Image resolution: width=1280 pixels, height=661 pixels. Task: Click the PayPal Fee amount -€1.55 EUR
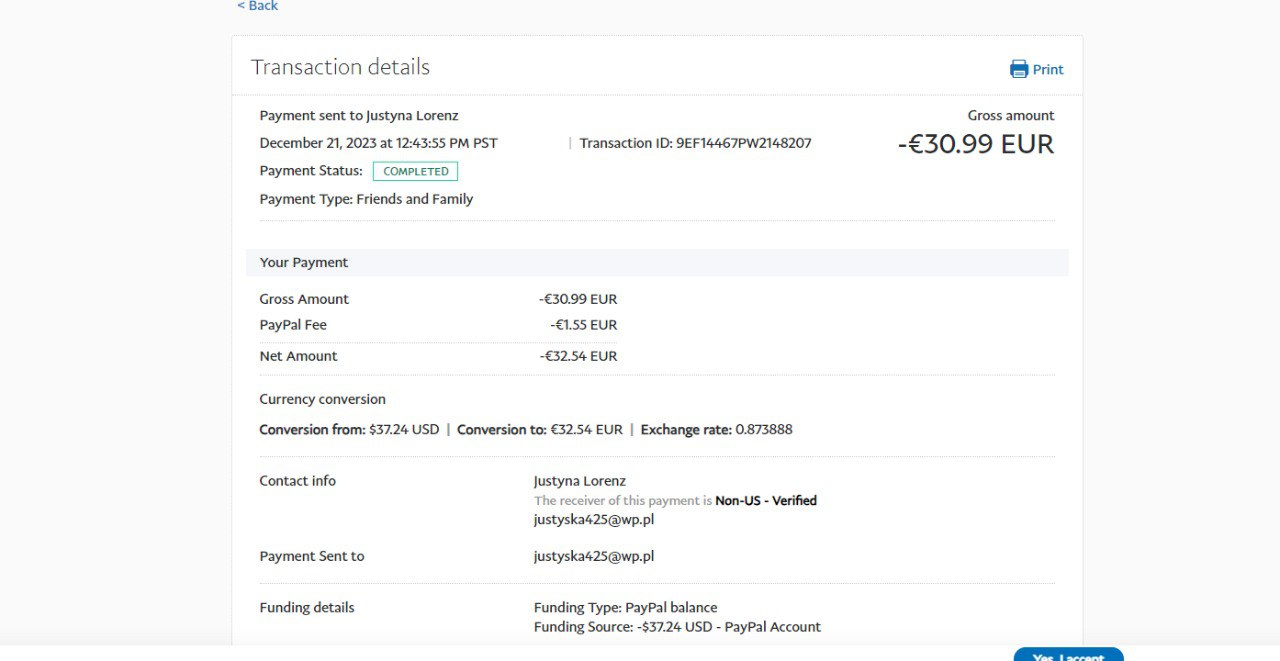point(583,325)
